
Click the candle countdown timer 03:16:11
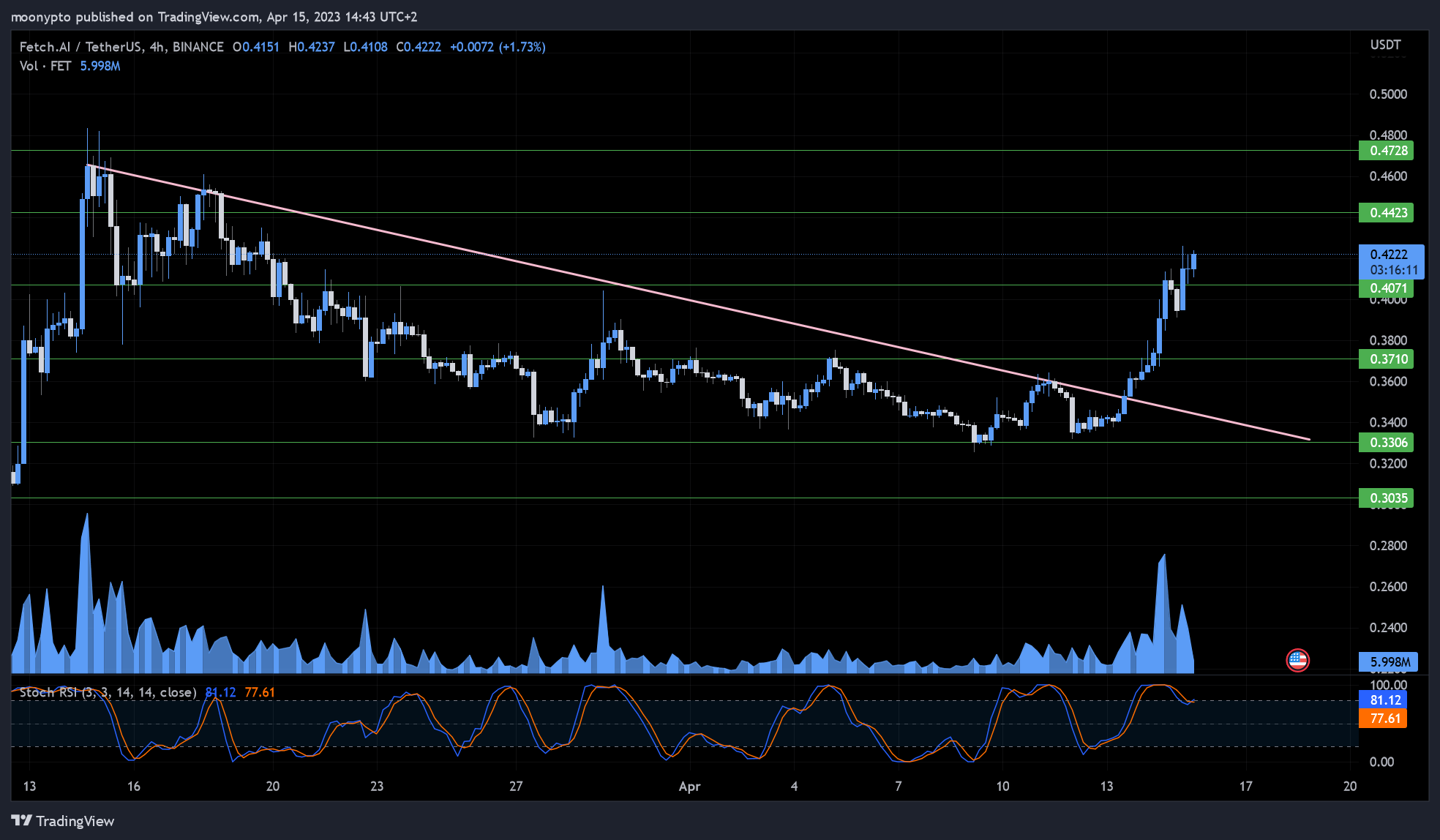coord(1394,270)
